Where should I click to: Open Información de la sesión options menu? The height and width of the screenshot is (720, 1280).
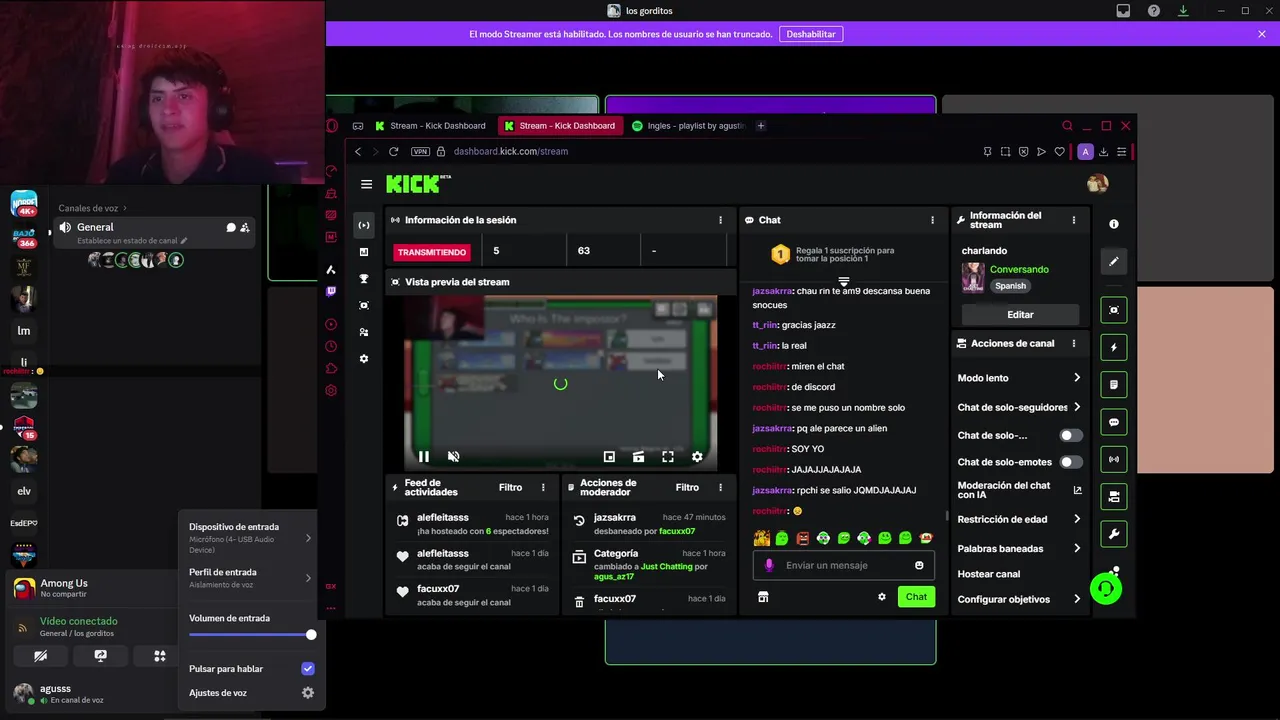(720, 220)
